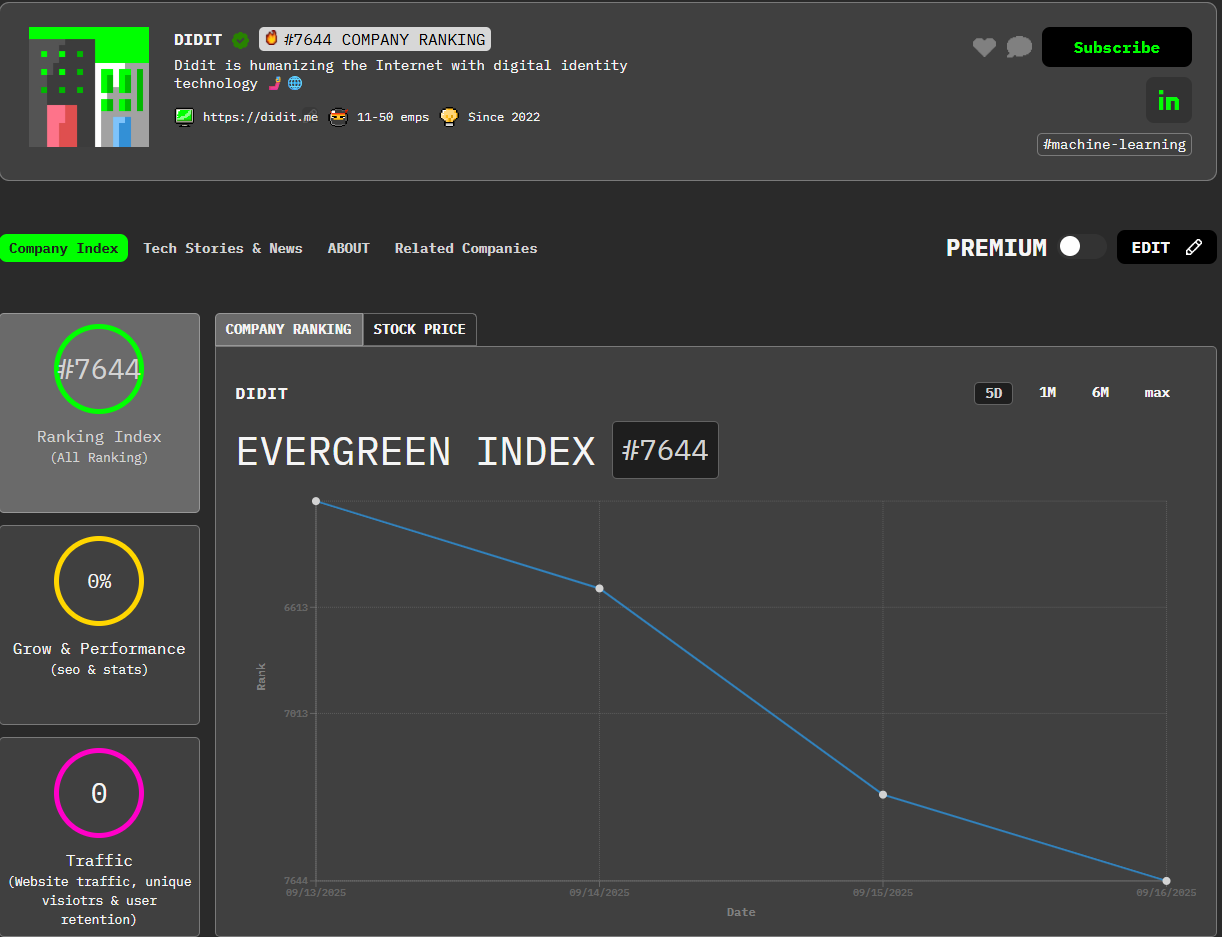Click the "Didit is humanizing the Internet" description
The image size is (1222, 937).
click(401, 74)
